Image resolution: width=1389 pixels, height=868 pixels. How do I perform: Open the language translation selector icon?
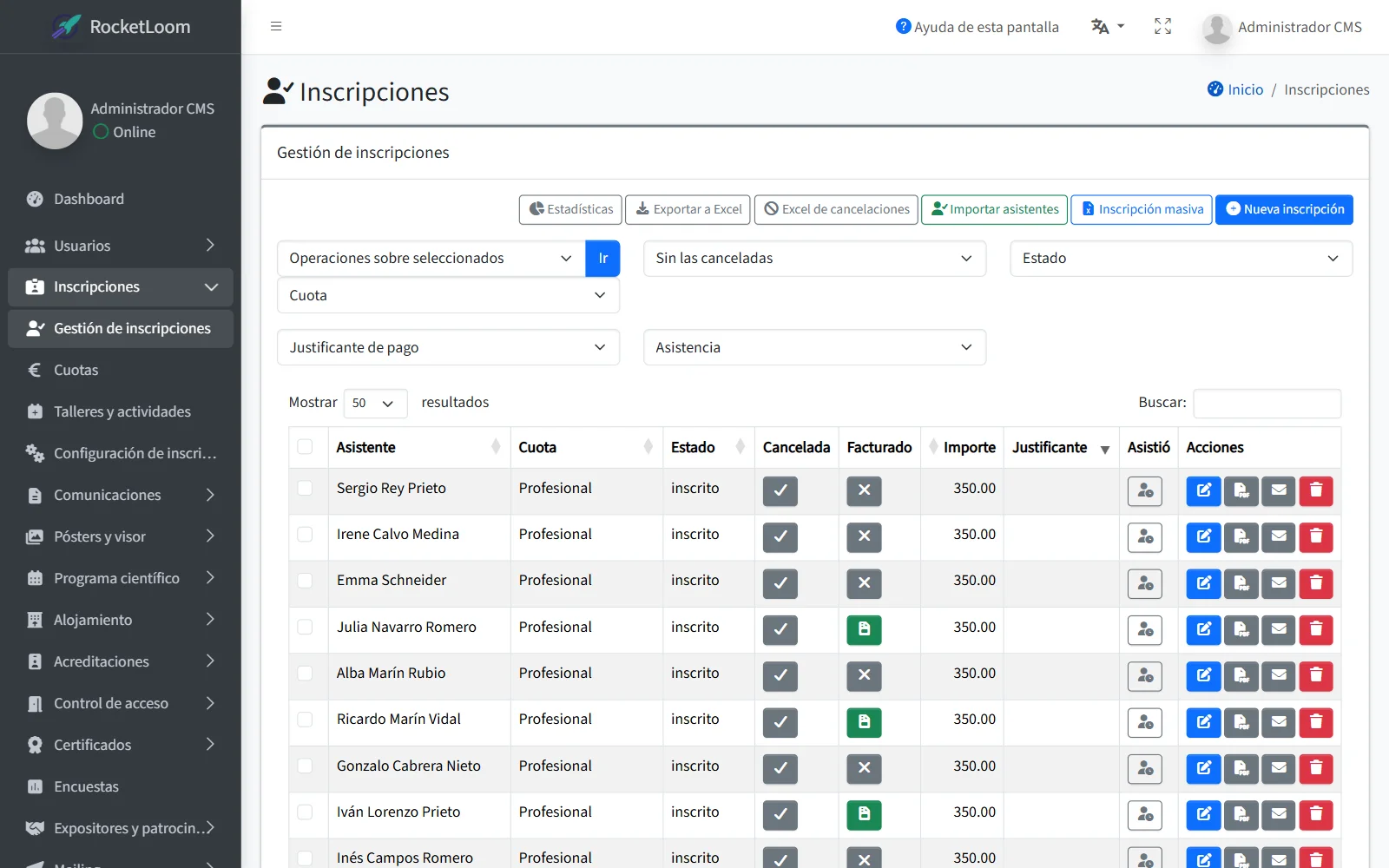coord(1108,26)
